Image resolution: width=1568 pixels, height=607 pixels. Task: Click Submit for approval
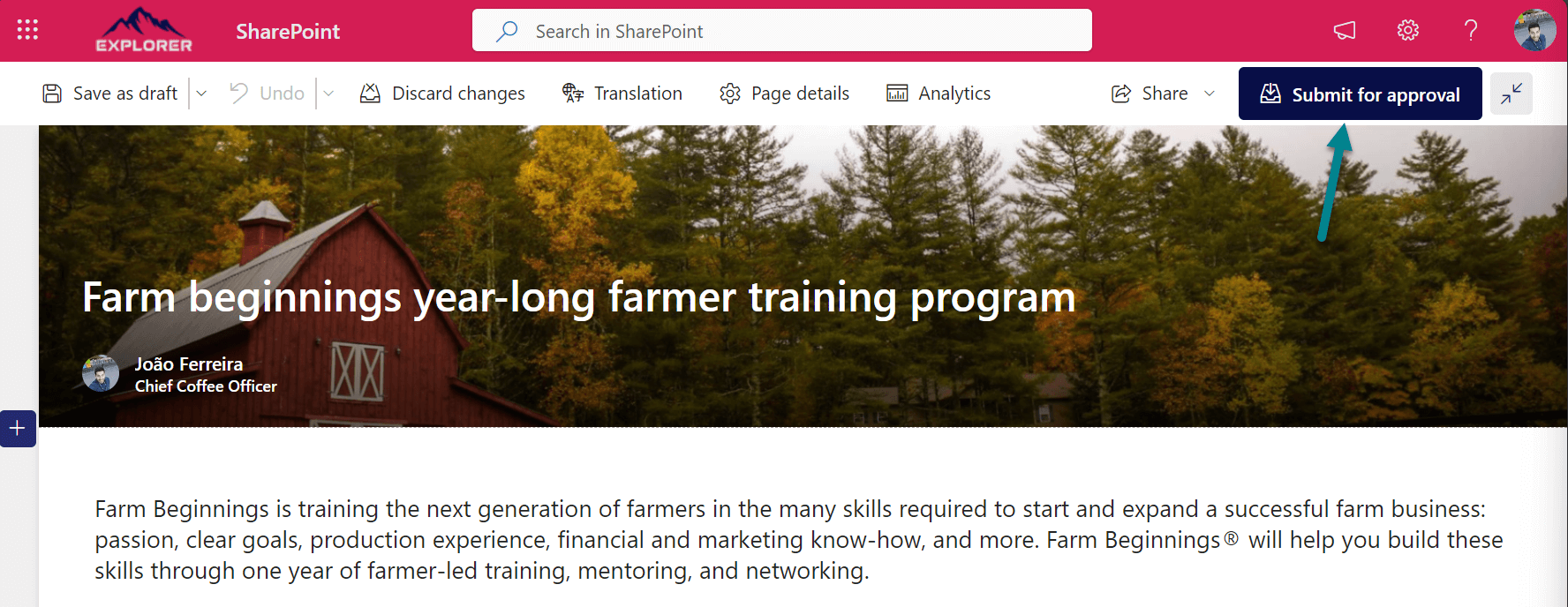[1359, 94]
